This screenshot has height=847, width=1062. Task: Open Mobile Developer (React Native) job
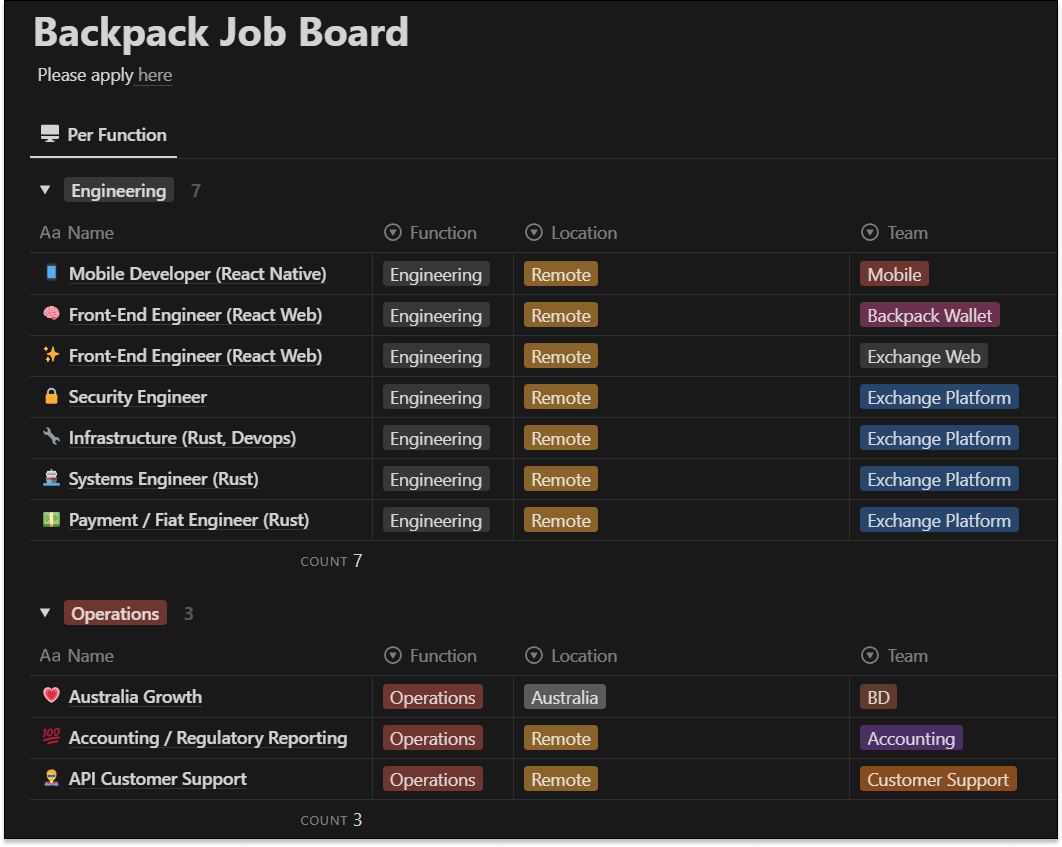point(198,274)
